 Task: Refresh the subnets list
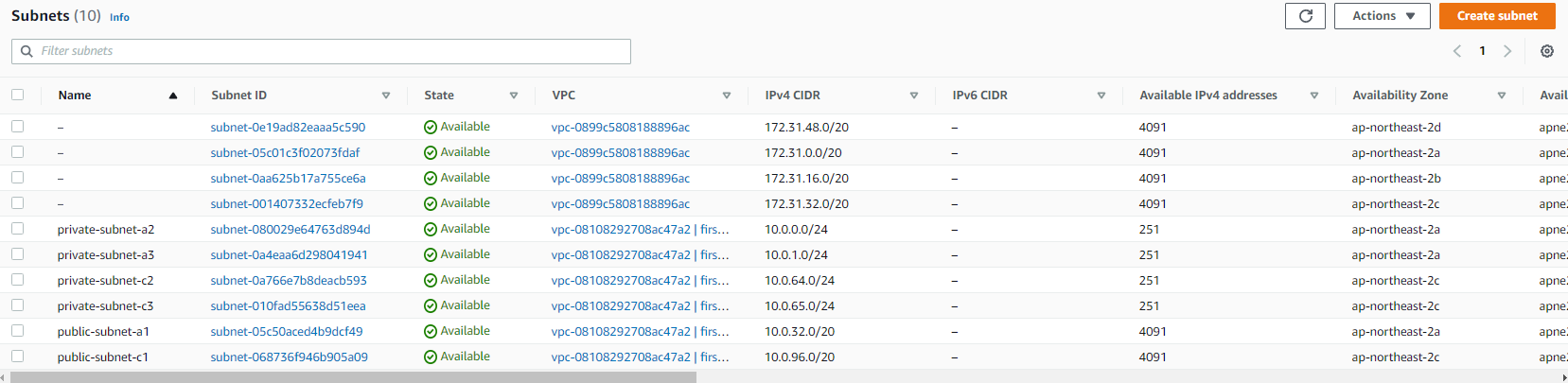1305,16
